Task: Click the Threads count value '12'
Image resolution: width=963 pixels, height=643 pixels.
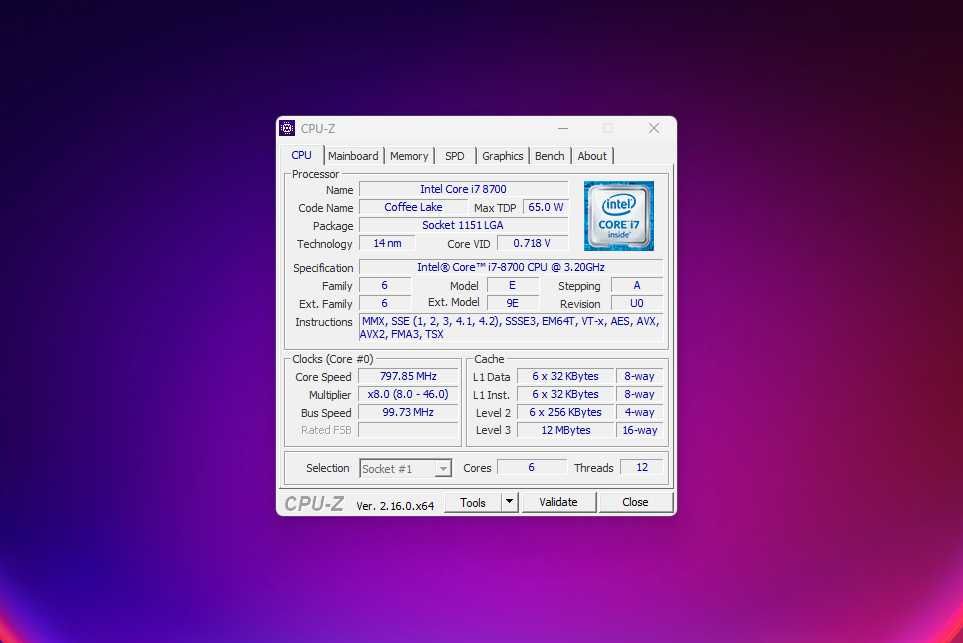Action: 642,467
